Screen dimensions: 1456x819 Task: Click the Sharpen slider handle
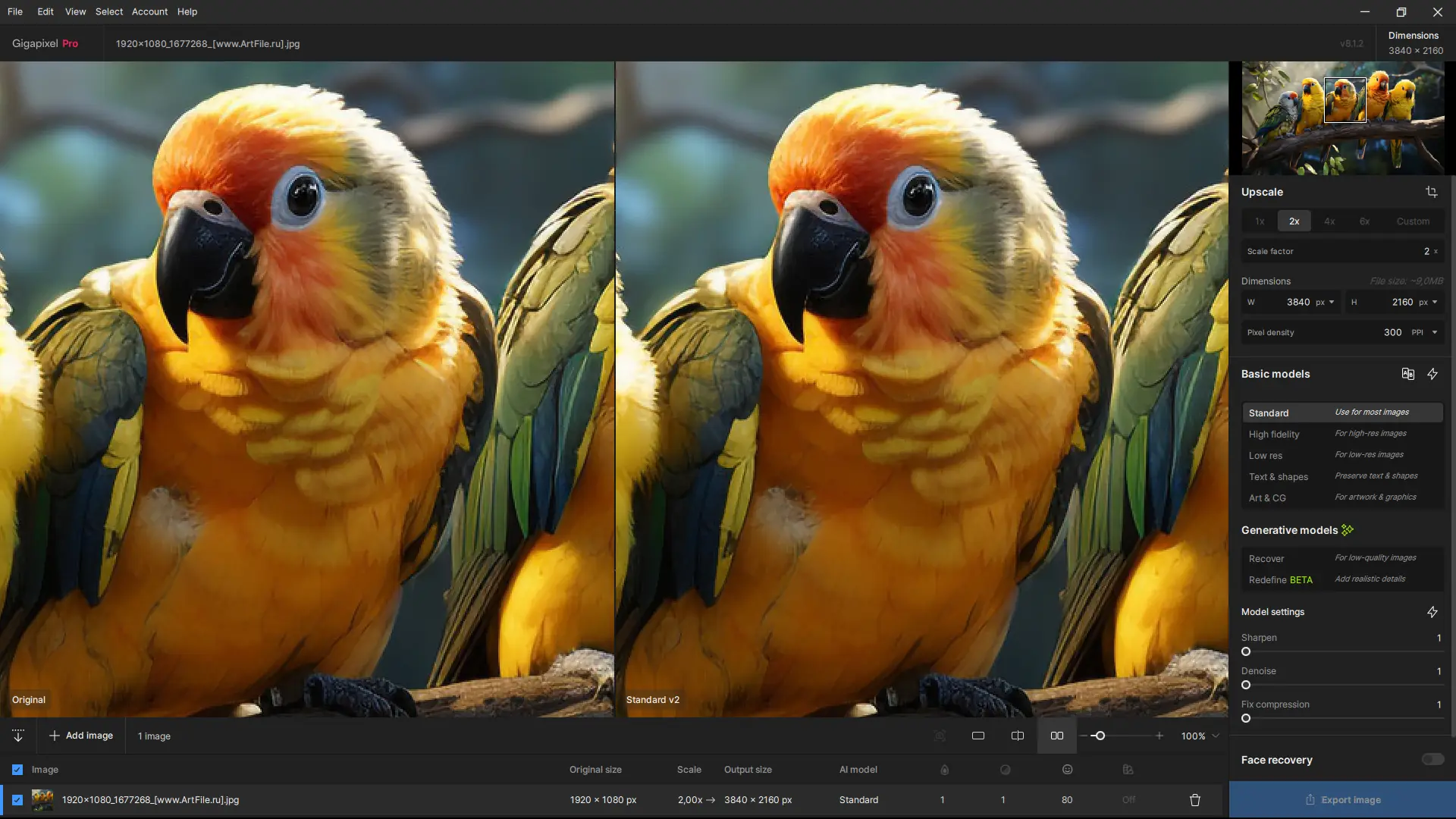coord(1246,651)
